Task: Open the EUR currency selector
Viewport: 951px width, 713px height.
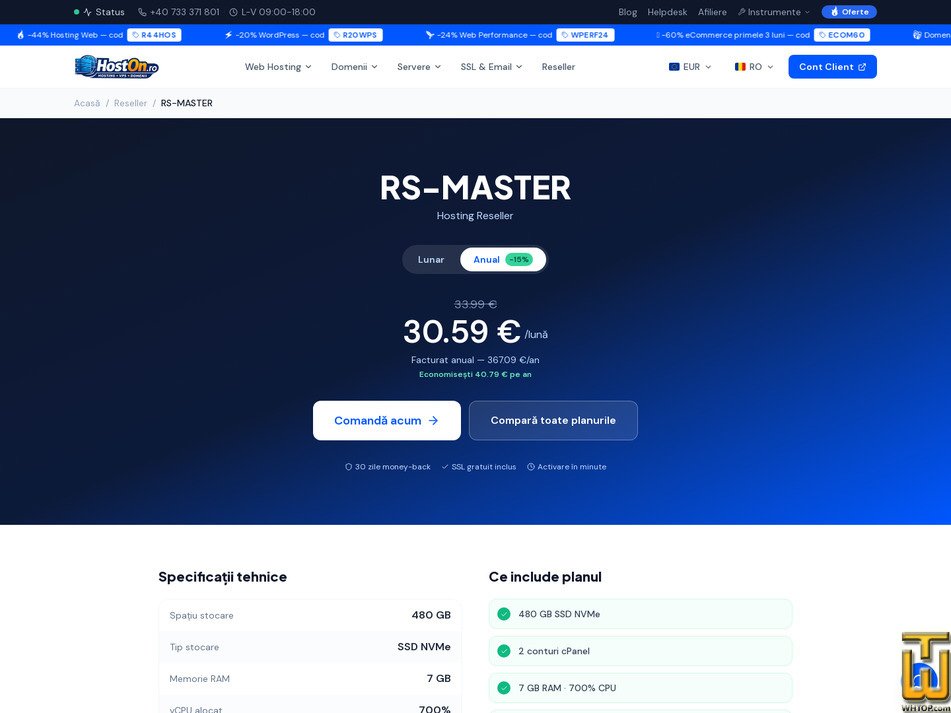Action: 690,67
